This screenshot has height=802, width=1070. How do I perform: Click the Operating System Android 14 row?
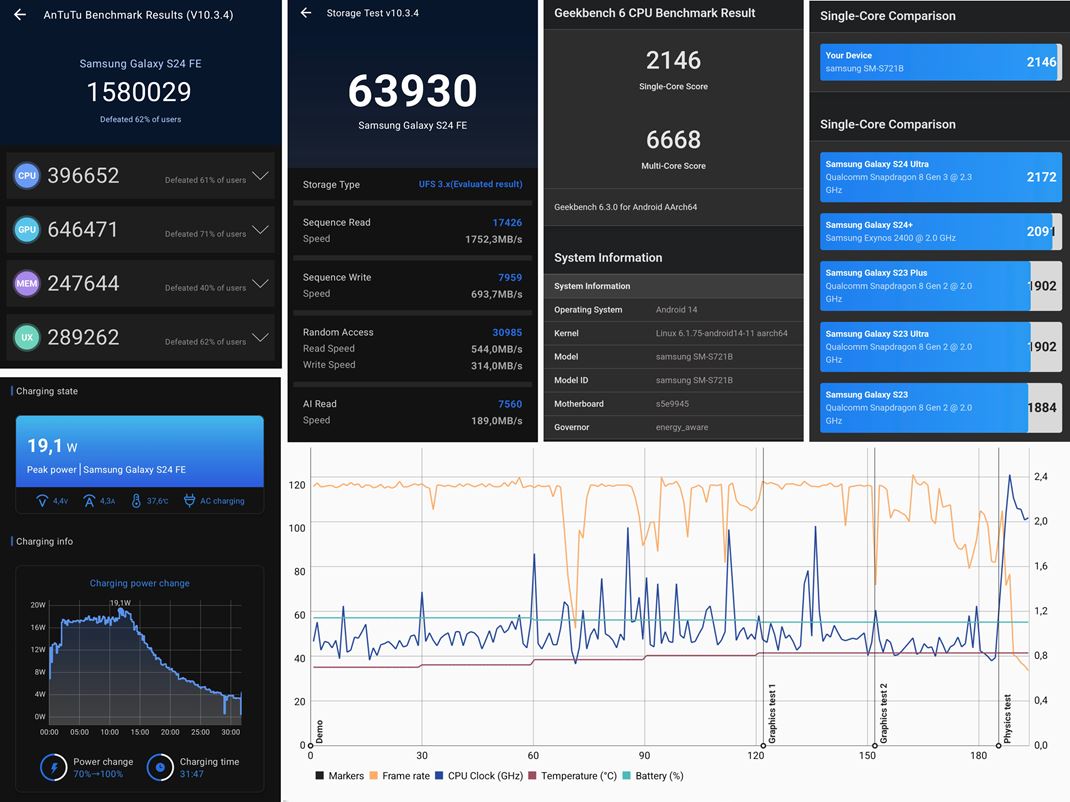pyautogui.click(x=674, y=310)
